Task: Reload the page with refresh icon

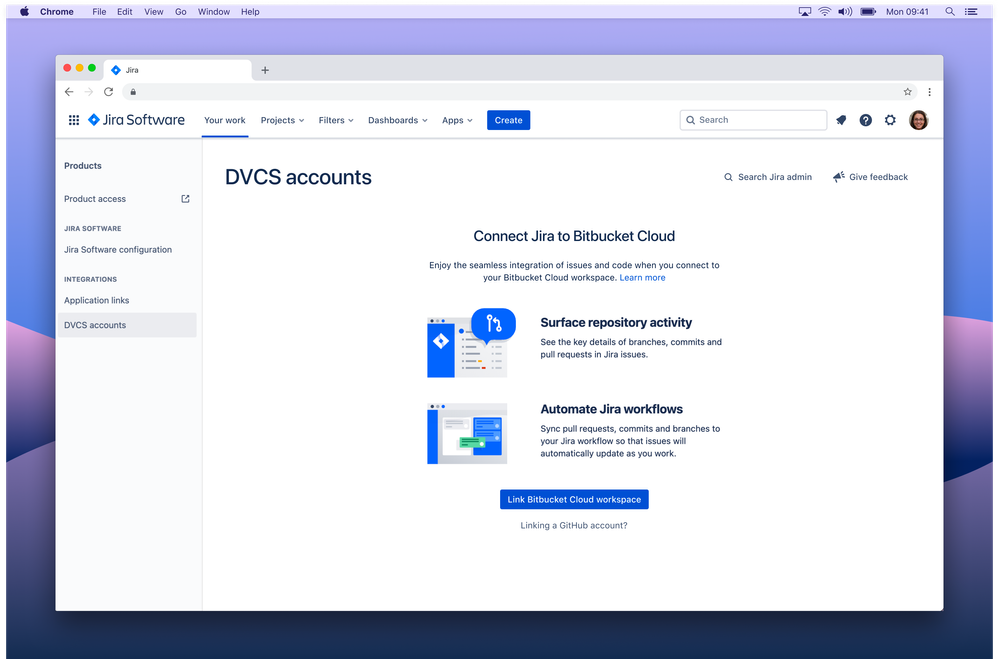Action: point(108,92)
